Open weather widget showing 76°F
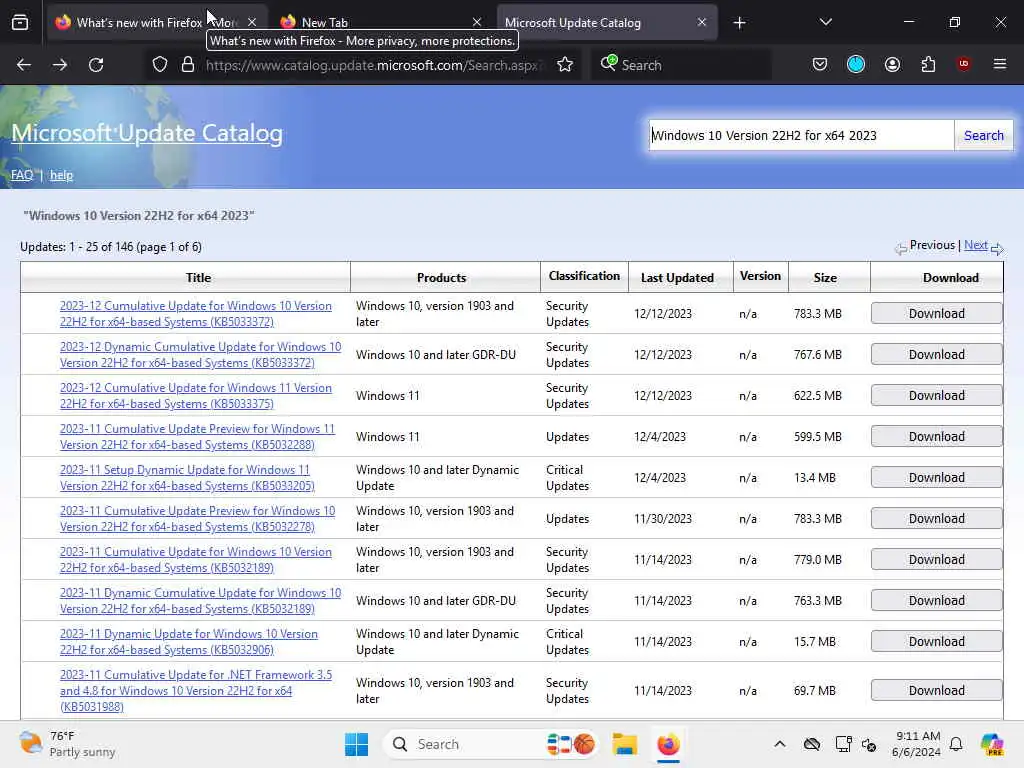The height and width of the screenshot is (768, 1024). 67,744
